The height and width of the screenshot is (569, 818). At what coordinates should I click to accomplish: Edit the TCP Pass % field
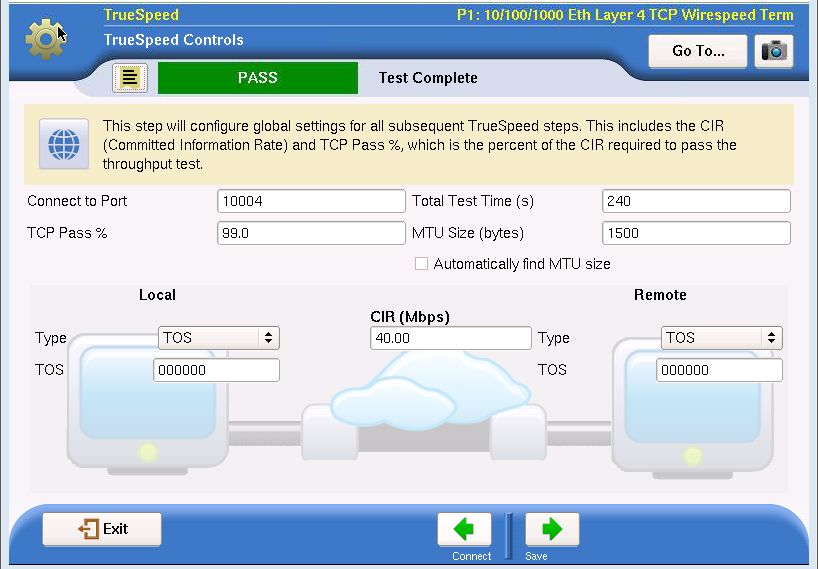coord(311,233)
